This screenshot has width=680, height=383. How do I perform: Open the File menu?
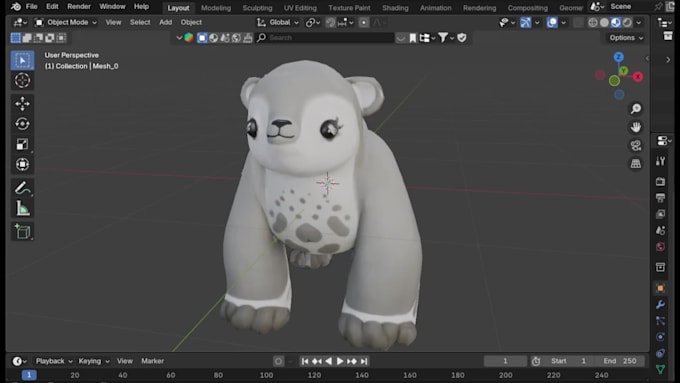(32, 7)
